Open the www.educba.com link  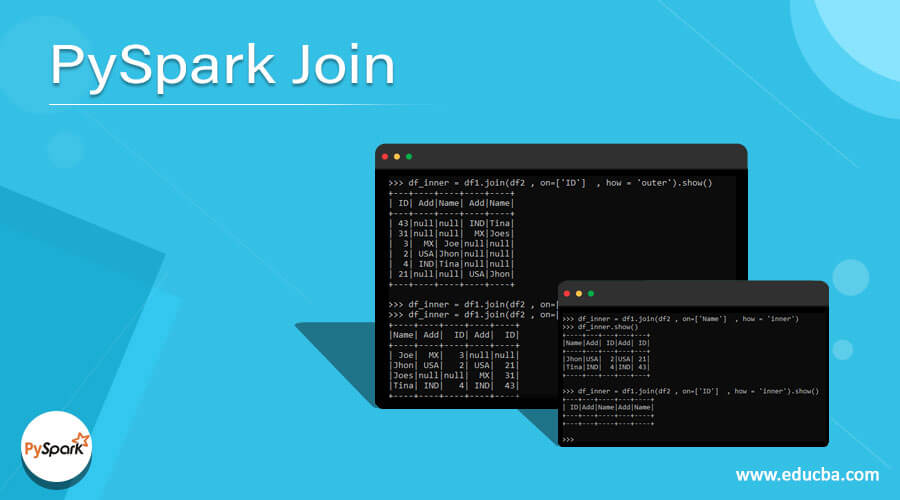(x=807, y=475)
